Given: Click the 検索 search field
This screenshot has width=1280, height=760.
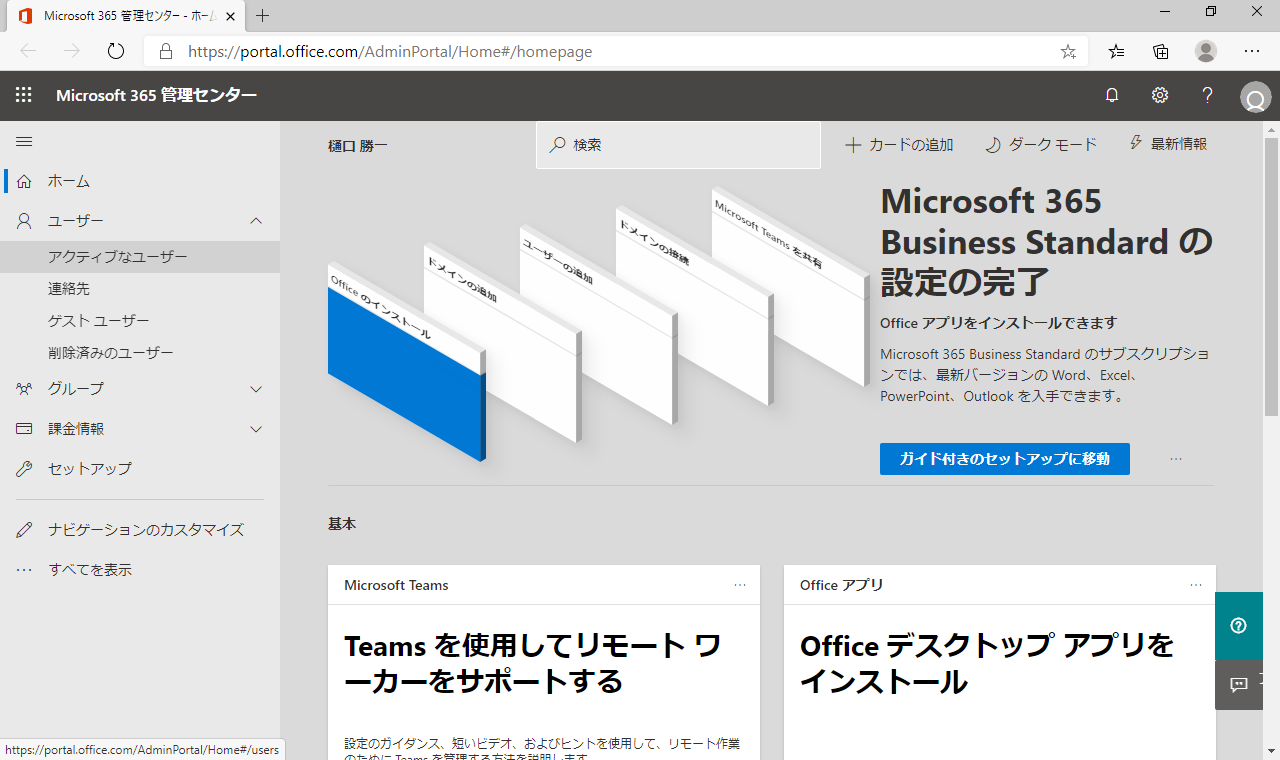Looking at the screenshot, I should coord(678,145).
